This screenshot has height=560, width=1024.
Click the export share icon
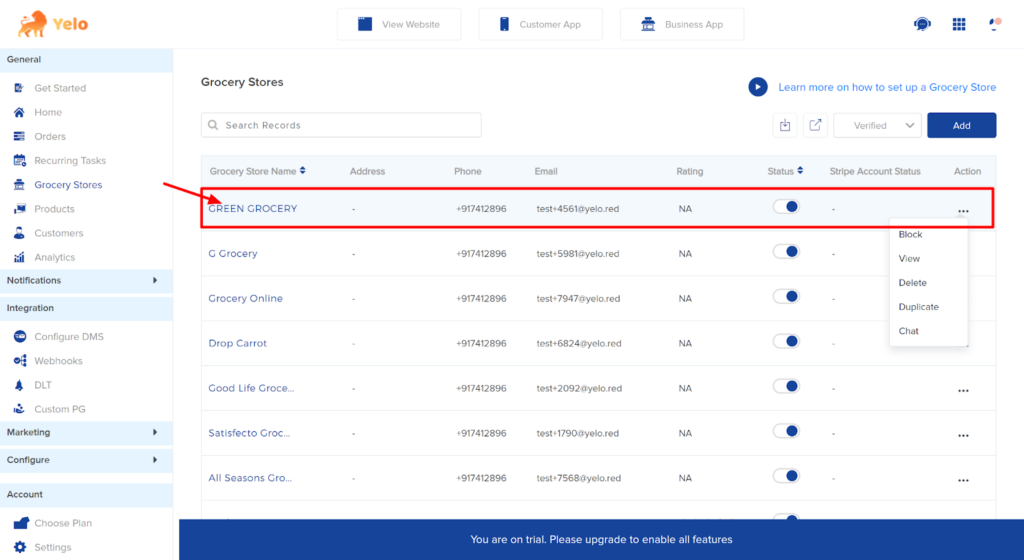[x=816, y=125]
